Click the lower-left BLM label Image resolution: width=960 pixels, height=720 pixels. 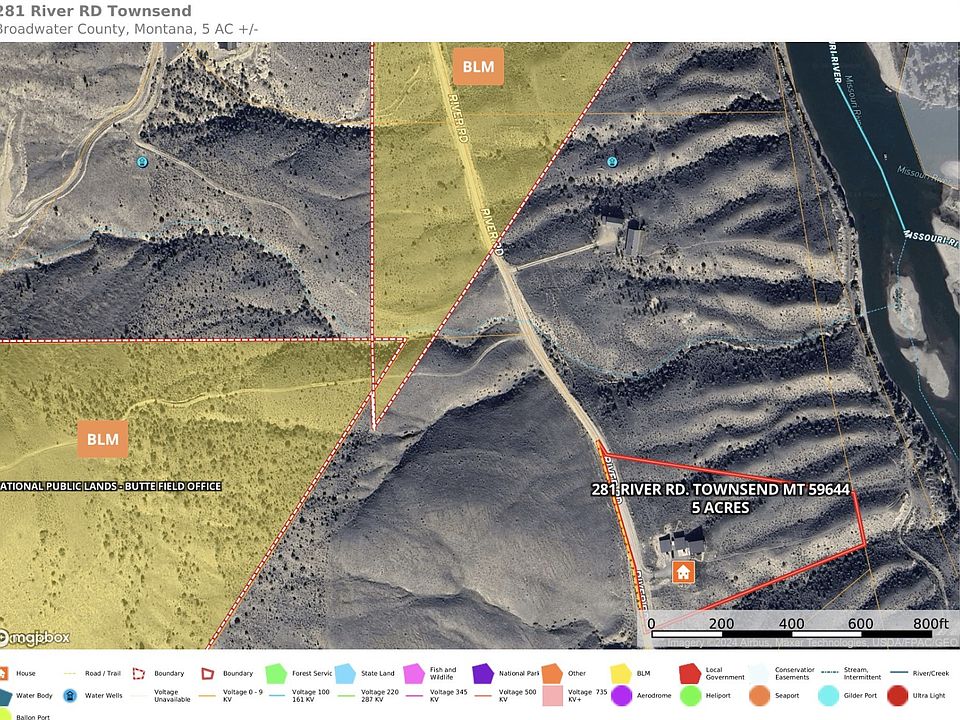tap(102, 439)
